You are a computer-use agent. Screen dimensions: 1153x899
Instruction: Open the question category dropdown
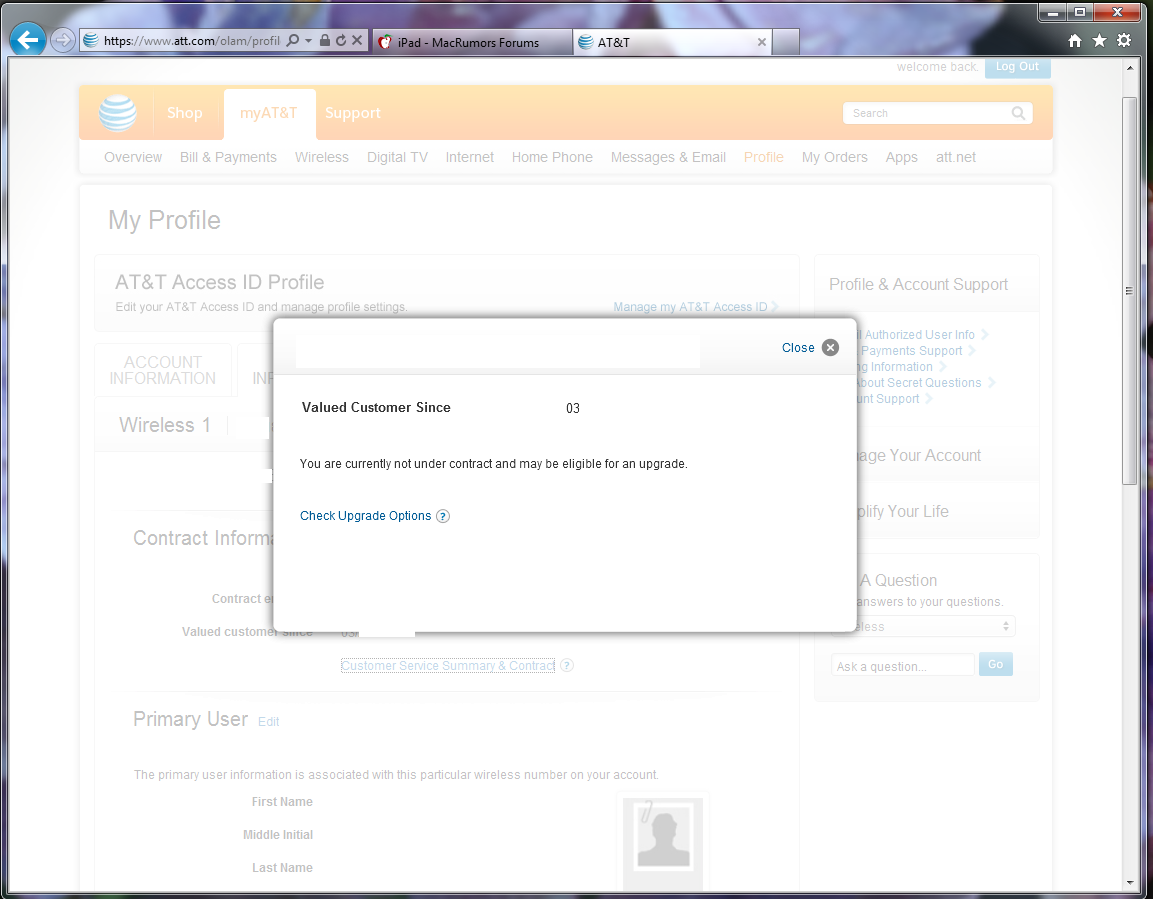click(x=924, y=626)
